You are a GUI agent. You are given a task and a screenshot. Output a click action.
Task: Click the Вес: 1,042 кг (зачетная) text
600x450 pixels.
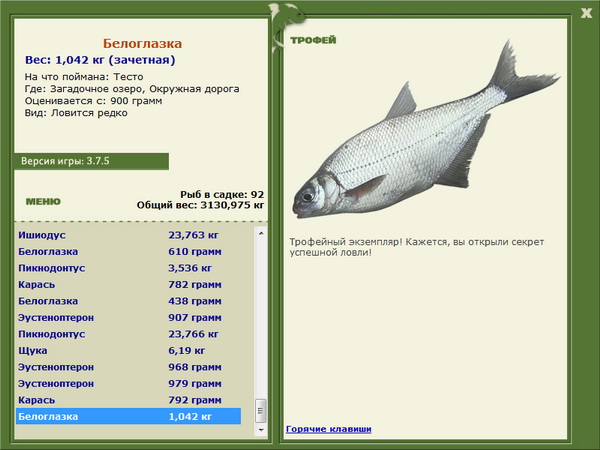click(100, 60)
